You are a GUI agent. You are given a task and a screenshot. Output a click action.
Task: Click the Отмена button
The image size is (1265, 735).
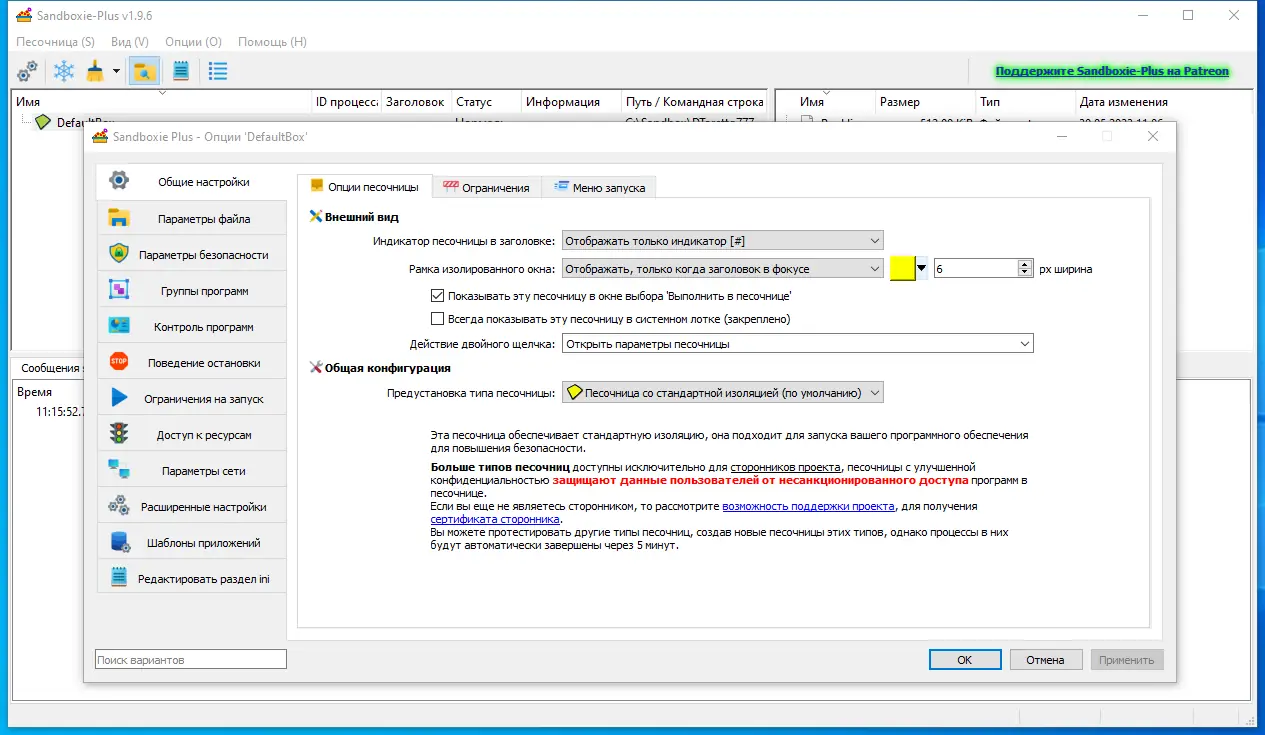point(1045,660)
